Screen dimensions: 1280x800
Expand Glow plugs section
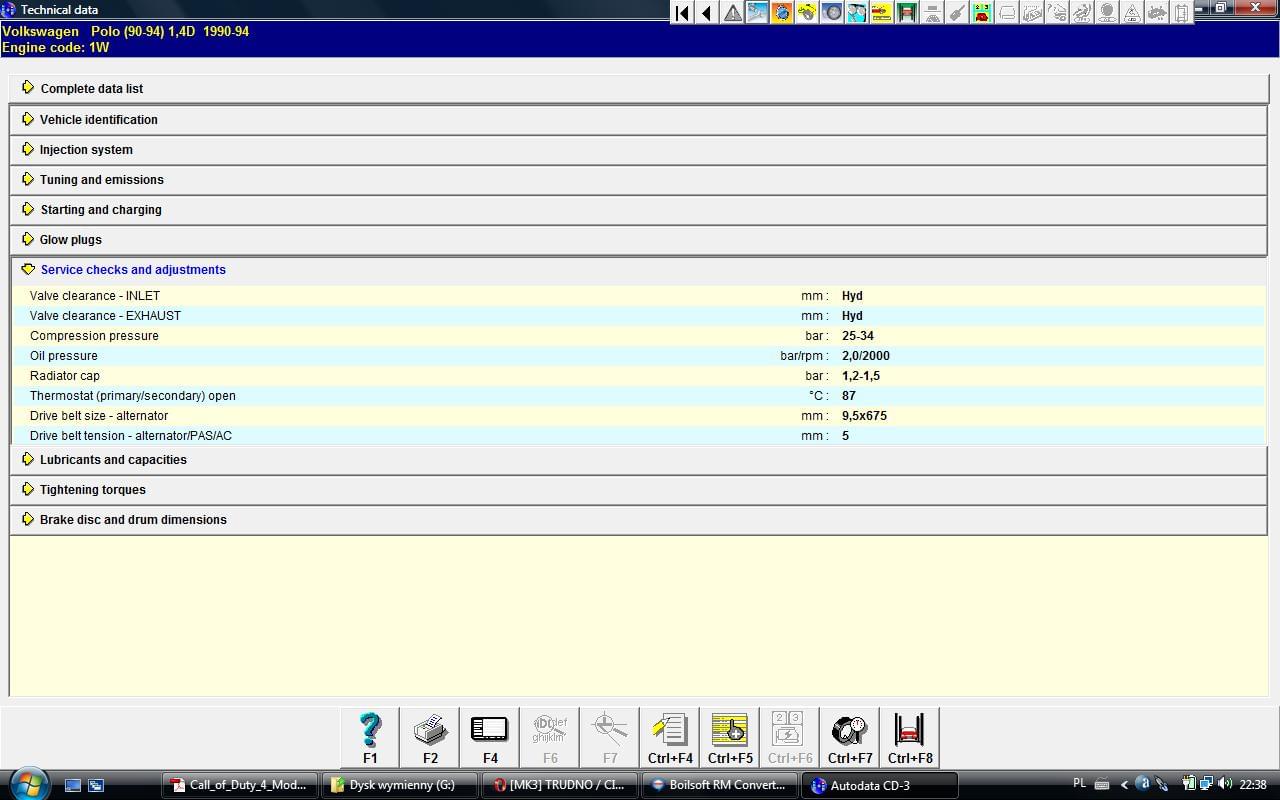click(x=638, y=239)
